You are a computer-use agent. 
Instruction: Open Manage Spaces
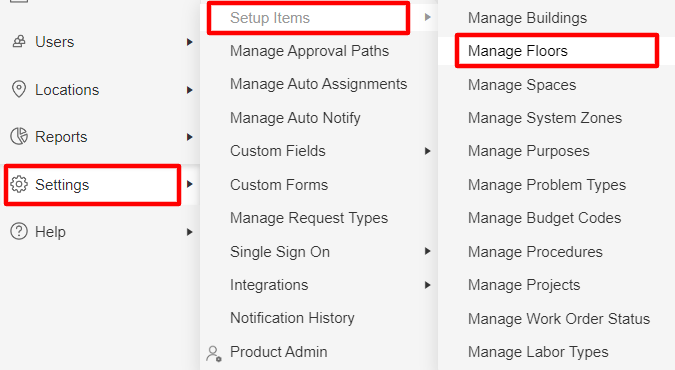coord(522,85)
